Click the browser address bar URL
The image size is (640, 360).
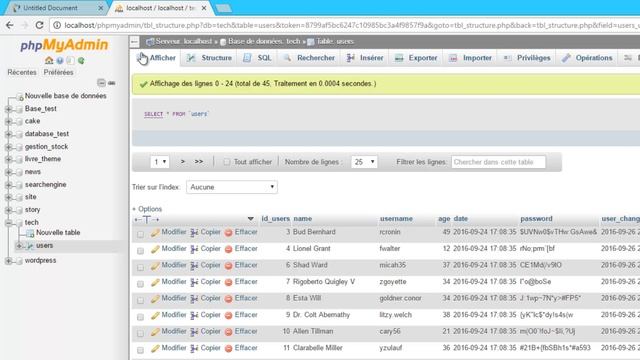pyautogui.click(x=351, y=25)
